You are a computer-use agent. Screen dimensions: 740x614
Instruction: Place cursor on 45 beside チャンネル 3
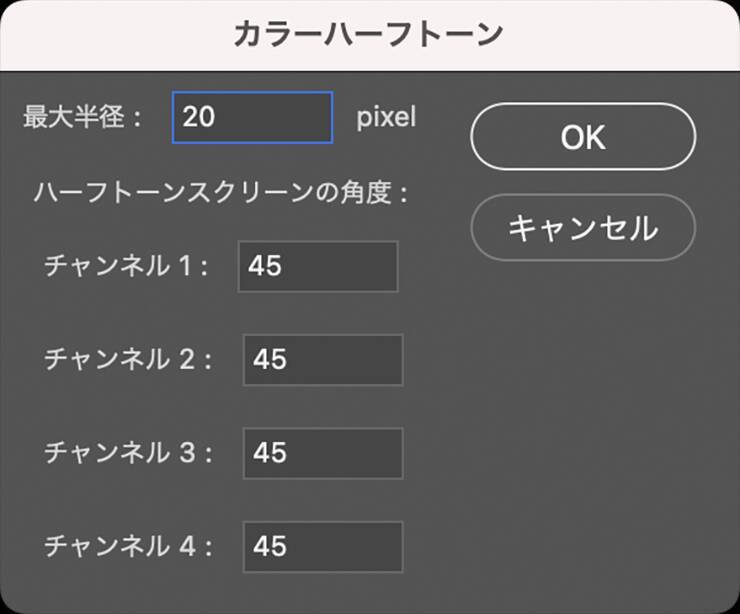(270, 453)
